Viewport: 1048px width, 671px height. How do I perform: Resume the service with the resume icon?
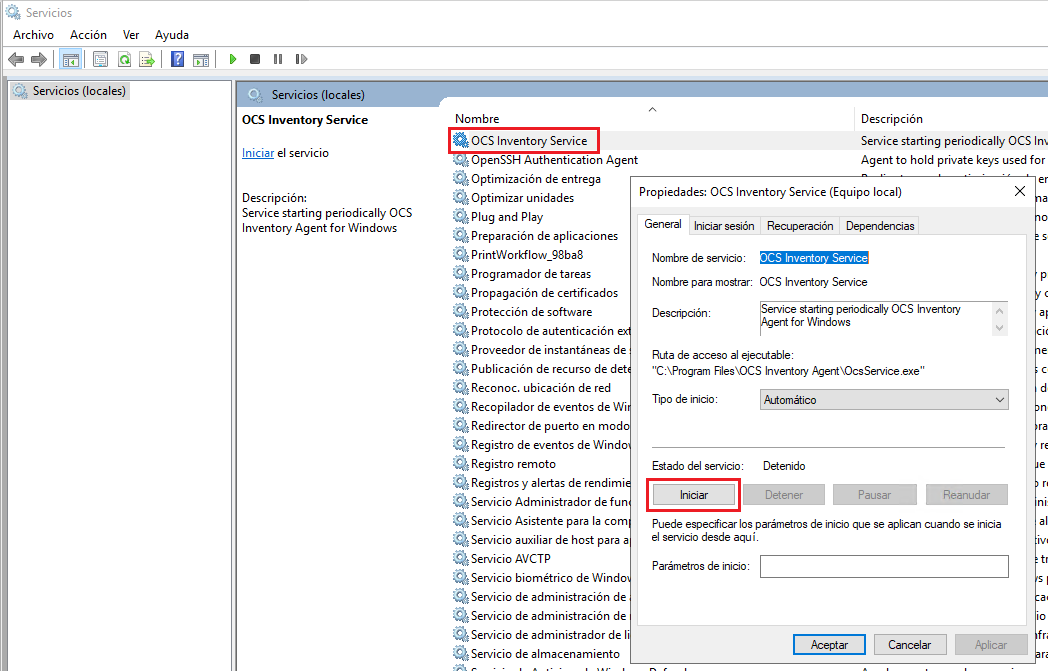(302, 59)
